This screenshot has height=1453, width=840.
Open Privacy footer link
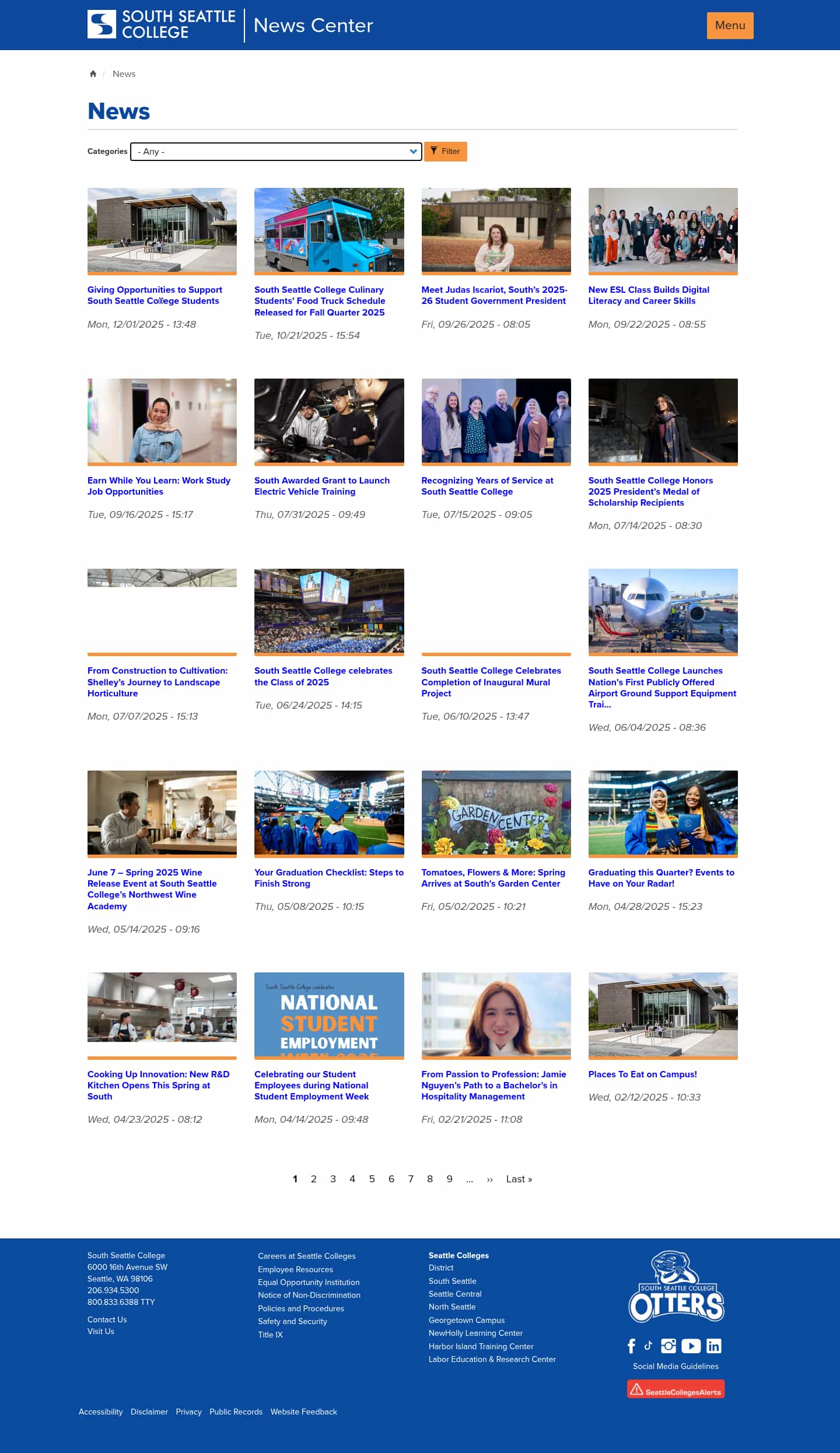pos(188,1412)
